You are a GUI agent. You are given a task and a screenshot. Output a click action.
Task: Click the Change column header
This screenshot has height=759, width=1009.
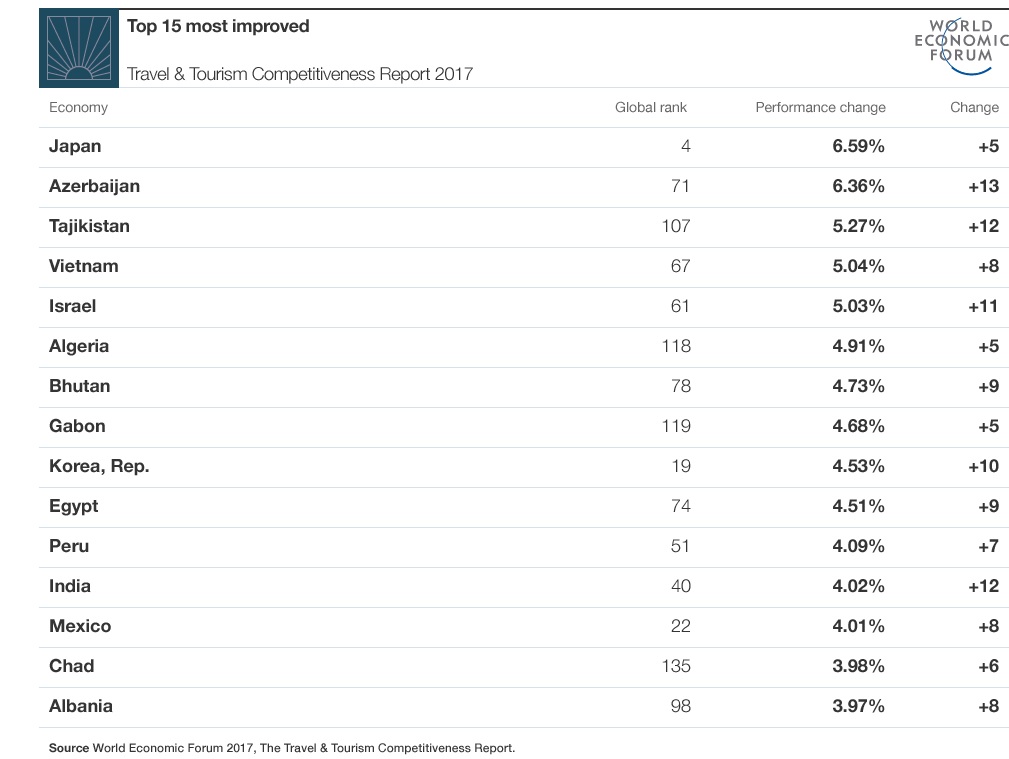pos(974,108)
